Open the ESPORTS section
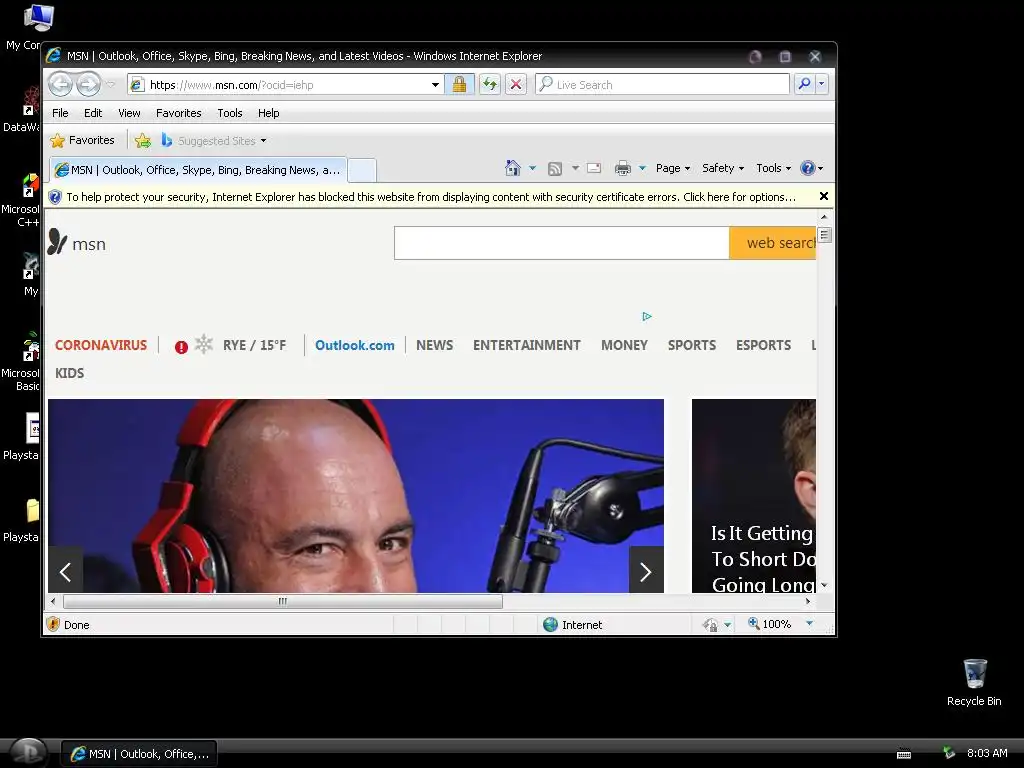Image resolution: width=1024 pixels, height=768 pixels. click(x=763, y=345)
